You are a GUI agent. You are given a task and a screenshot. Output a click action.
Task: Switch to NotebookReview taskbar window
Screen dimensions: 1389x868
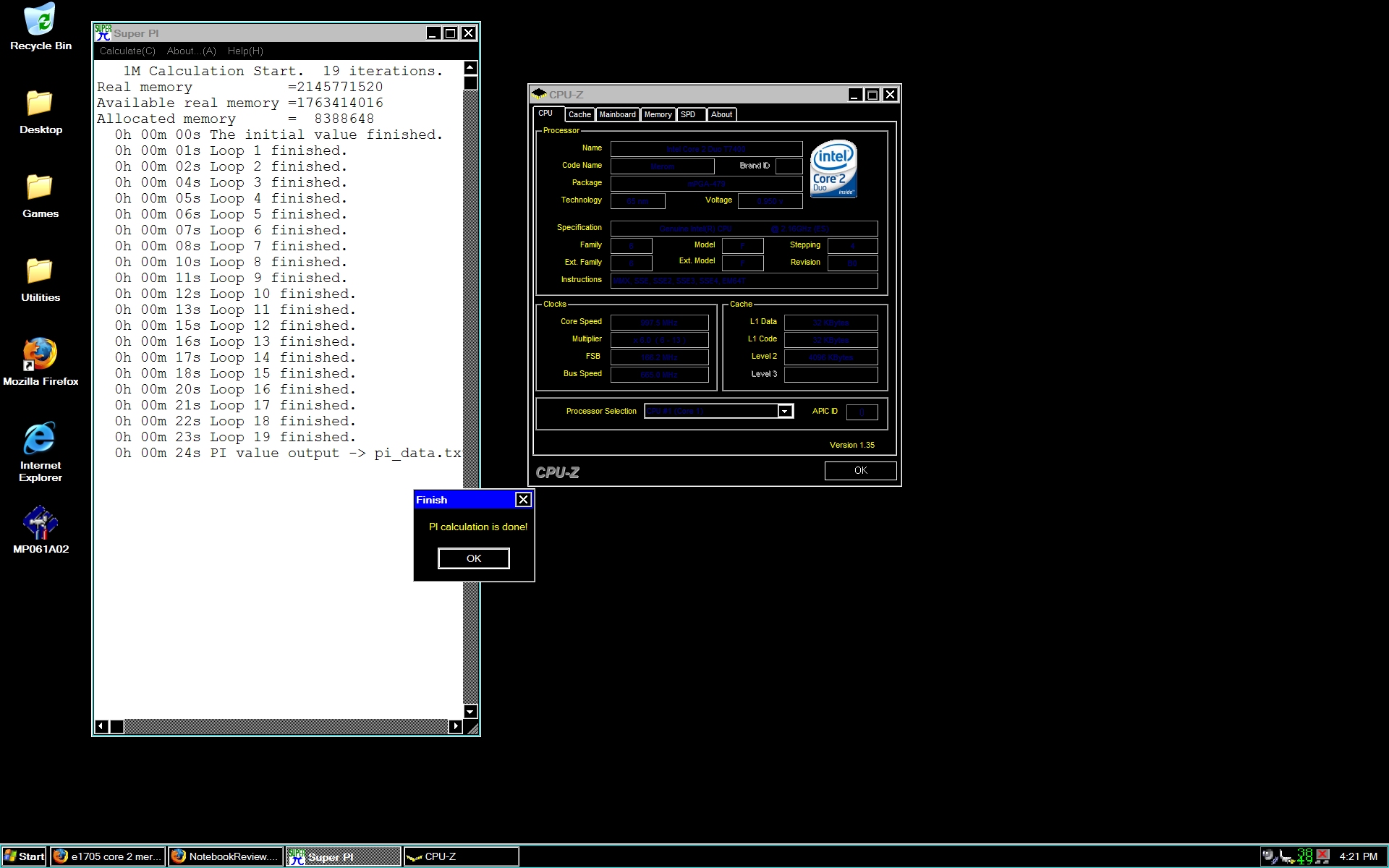click(226, 856)
